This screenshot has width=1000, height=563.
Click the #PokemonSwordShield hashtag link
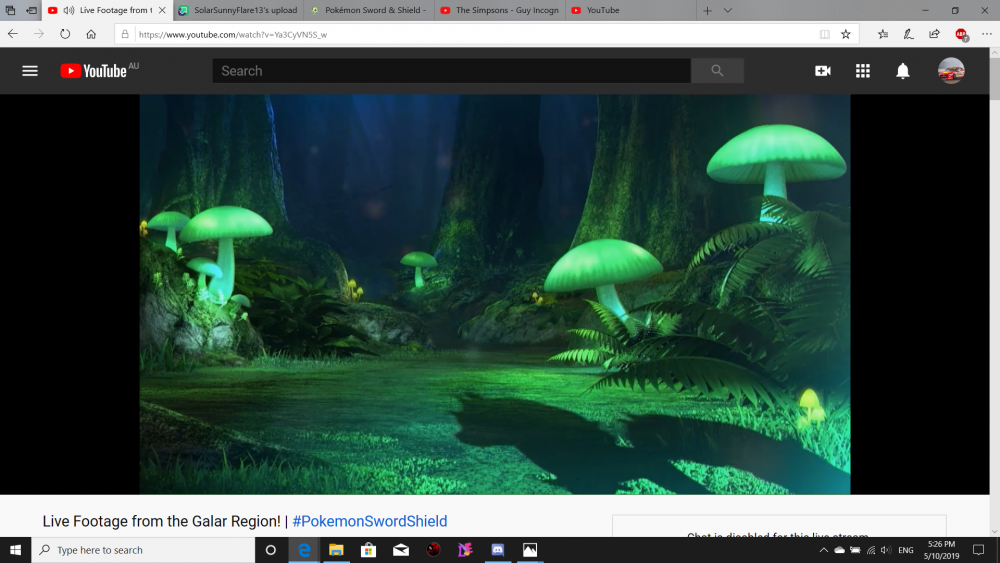(x=370, y=521)
